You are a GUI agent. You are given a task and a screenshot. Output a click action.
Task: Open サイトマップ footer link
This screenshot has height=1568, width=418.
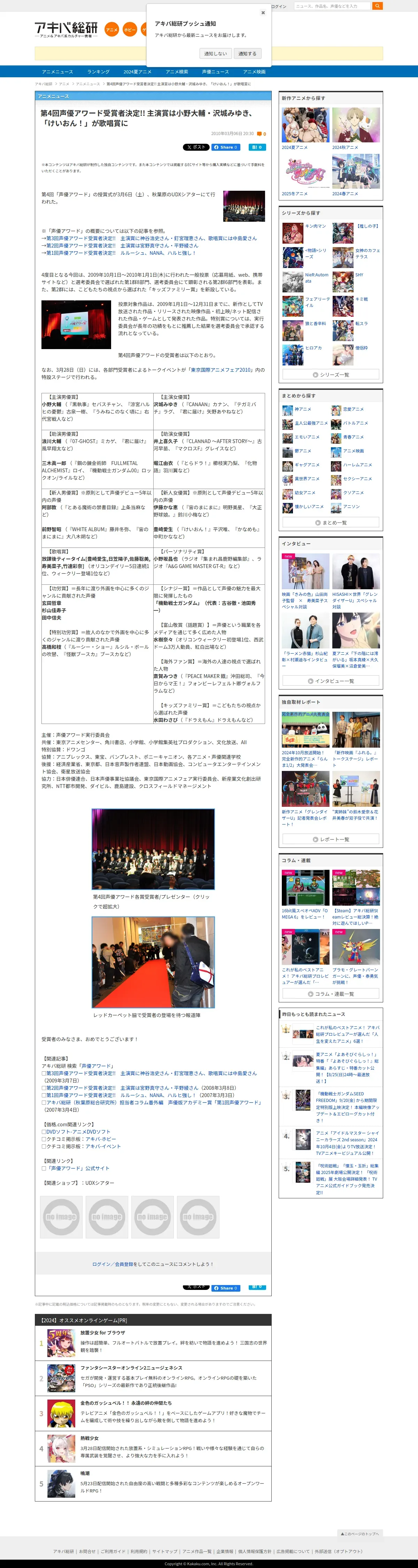click(x=165, y=1552)
